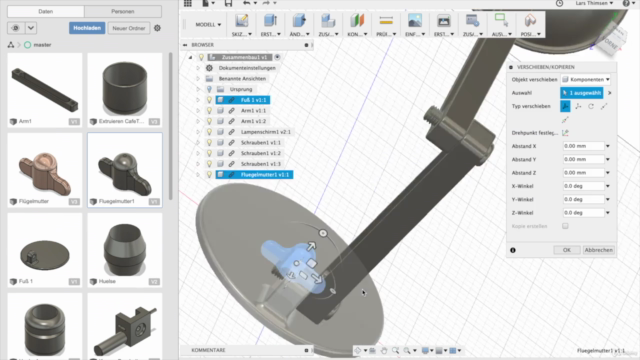Click the Save disk icon
The height and width of the screenshot is (360, 640).
[228, 3]
